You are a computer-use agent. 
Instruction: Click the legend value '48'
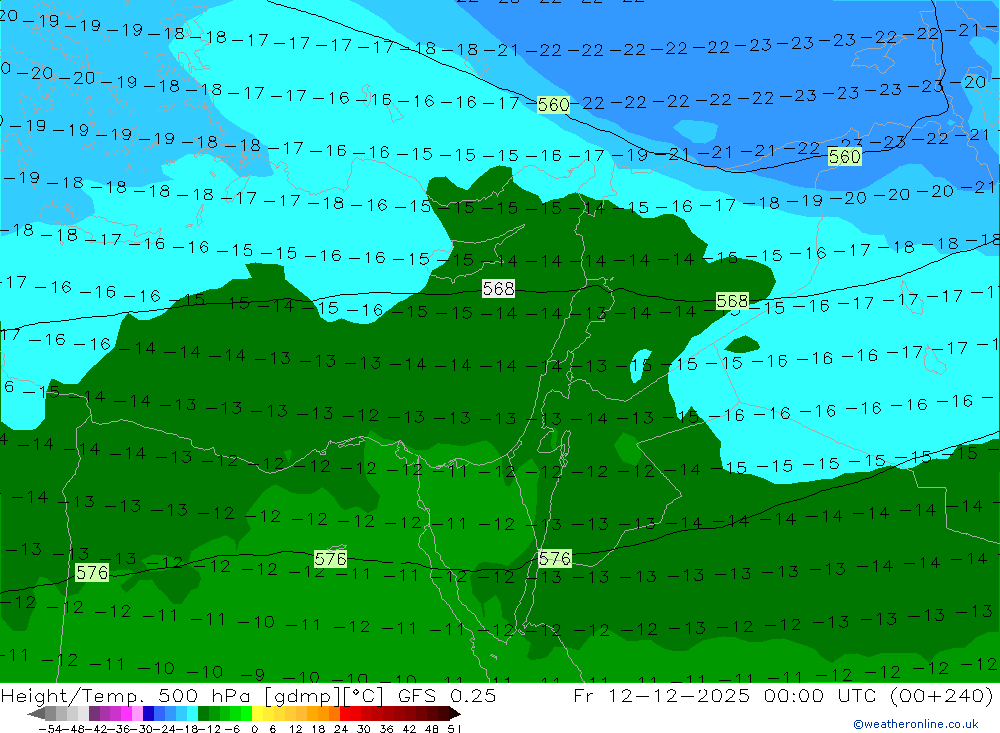point(432,729)
